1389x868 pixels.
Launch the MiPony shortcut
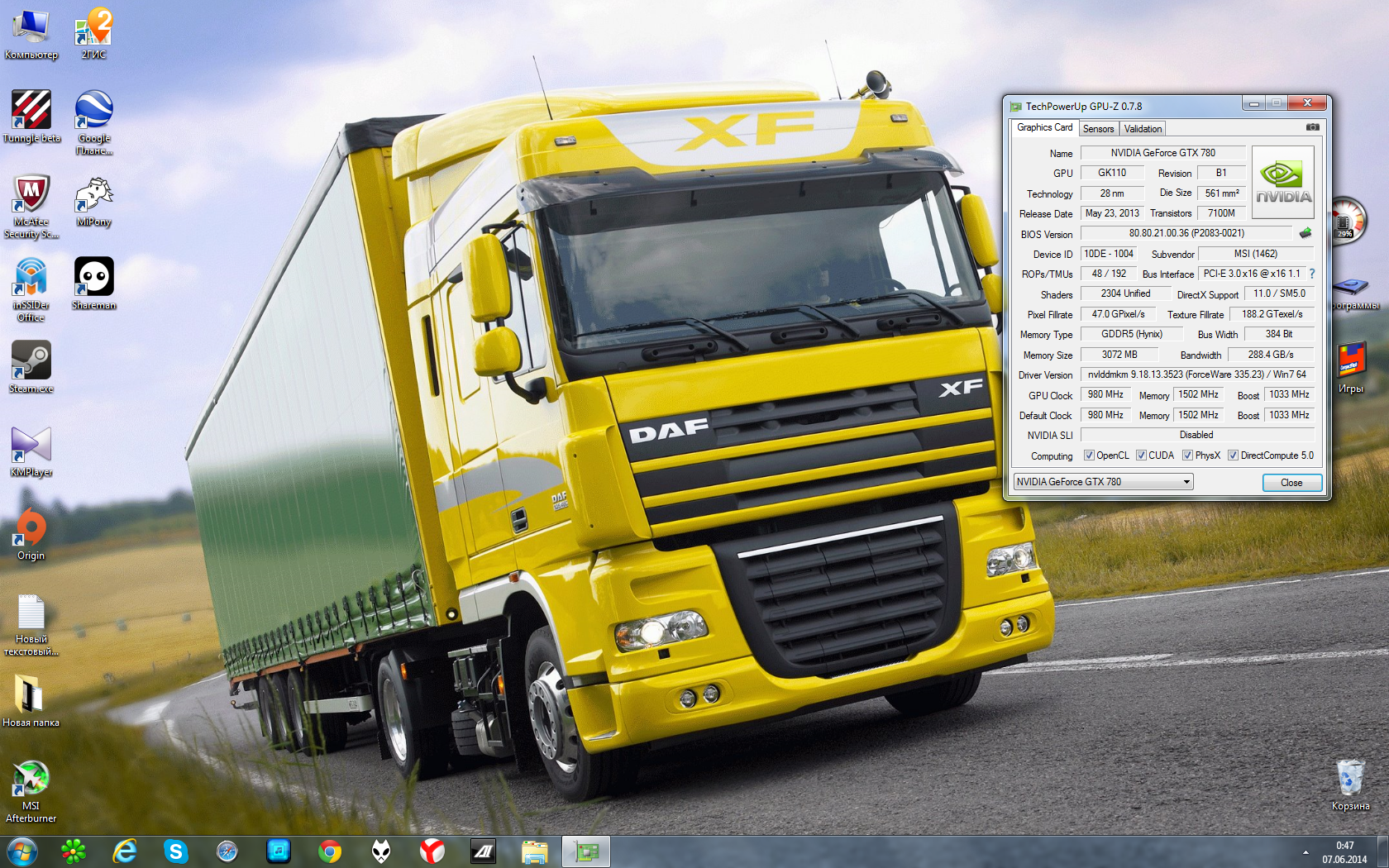point(93,201)
